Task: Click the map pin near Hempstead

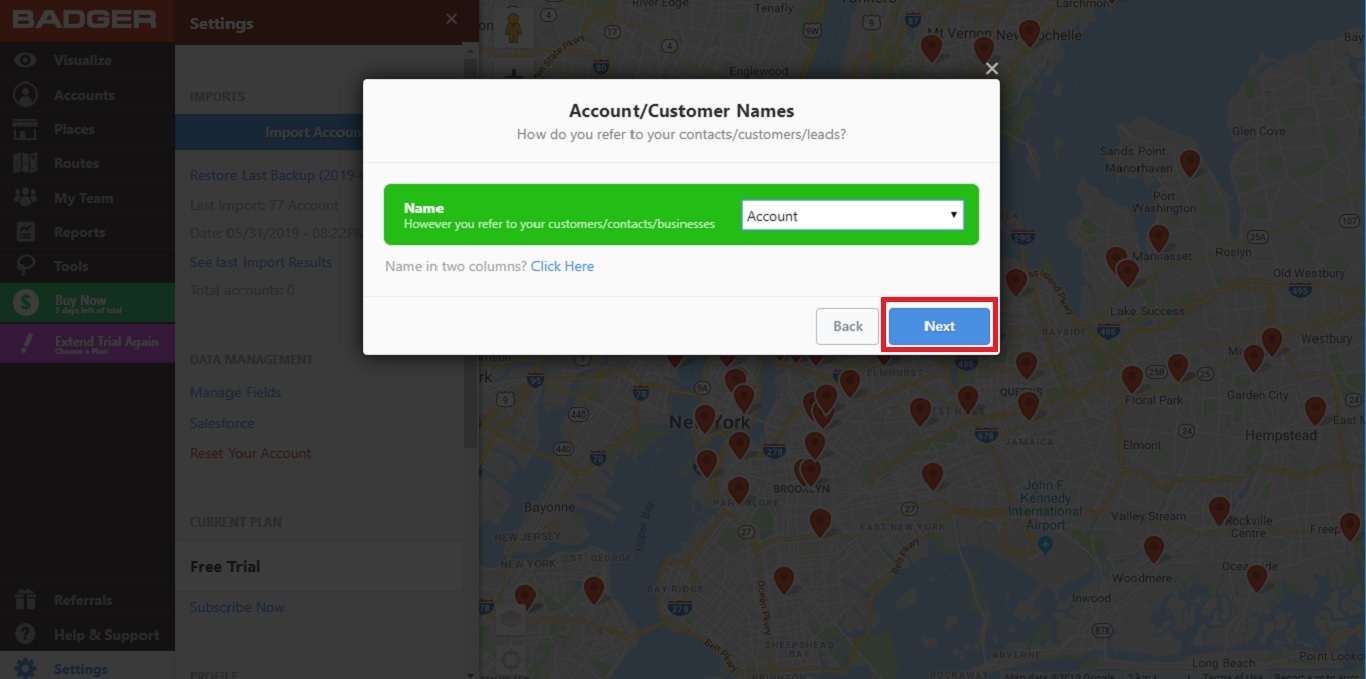Action: 1315,409
